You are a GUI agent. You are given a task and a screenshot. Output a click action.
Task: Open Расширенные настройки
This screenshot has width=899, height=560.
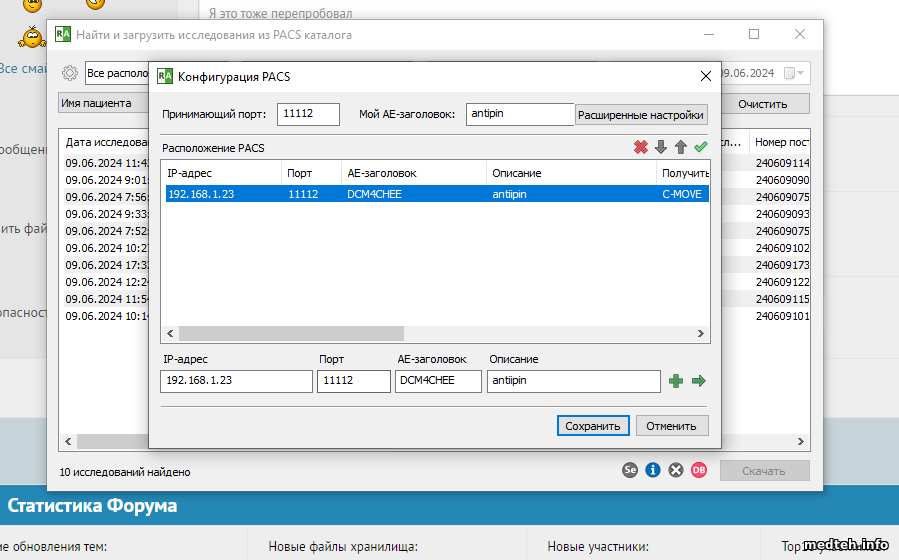pos(641,115)
